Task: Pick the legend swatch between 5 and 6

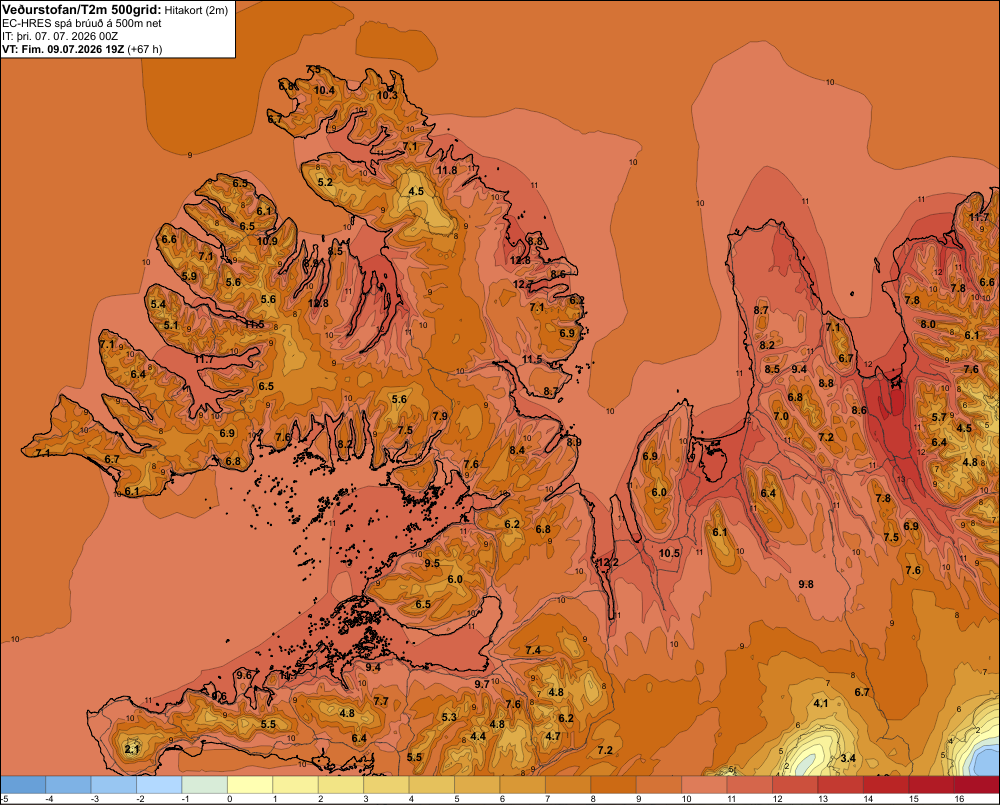Action: [477, 784]
